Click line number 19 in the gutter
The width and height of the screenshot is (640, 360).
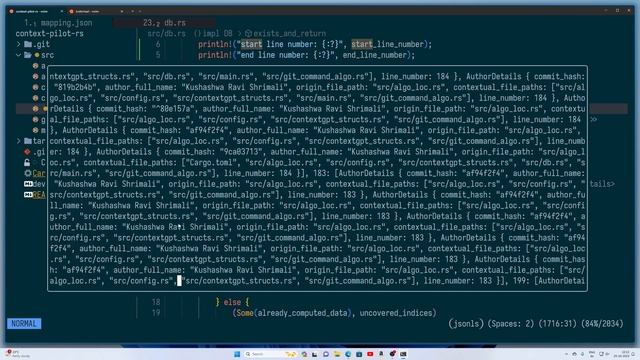tap(156, 313)
